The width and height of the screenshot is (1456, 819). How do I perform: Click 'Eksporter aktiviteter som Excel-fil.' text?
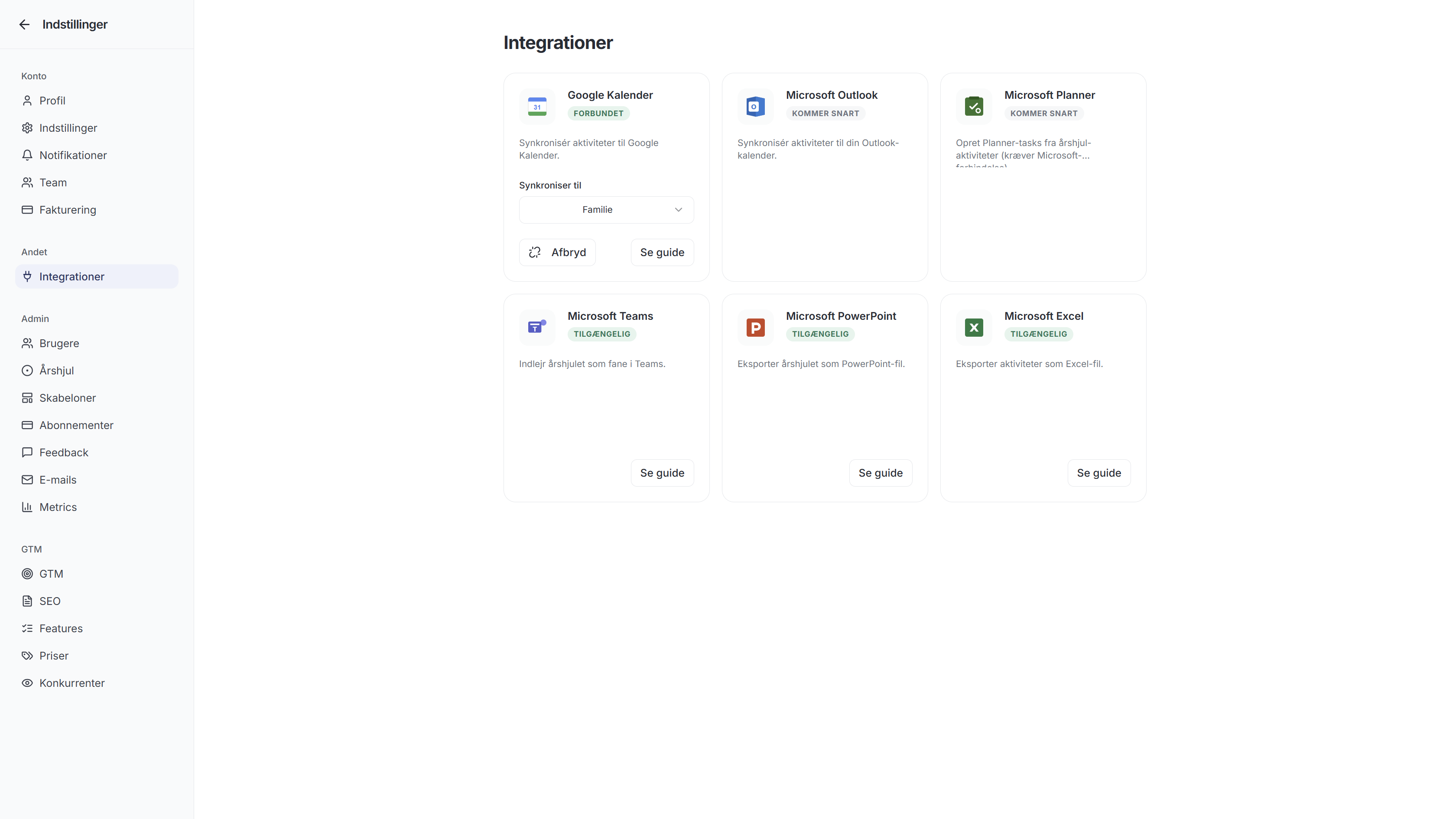(x=1029, y=364)
